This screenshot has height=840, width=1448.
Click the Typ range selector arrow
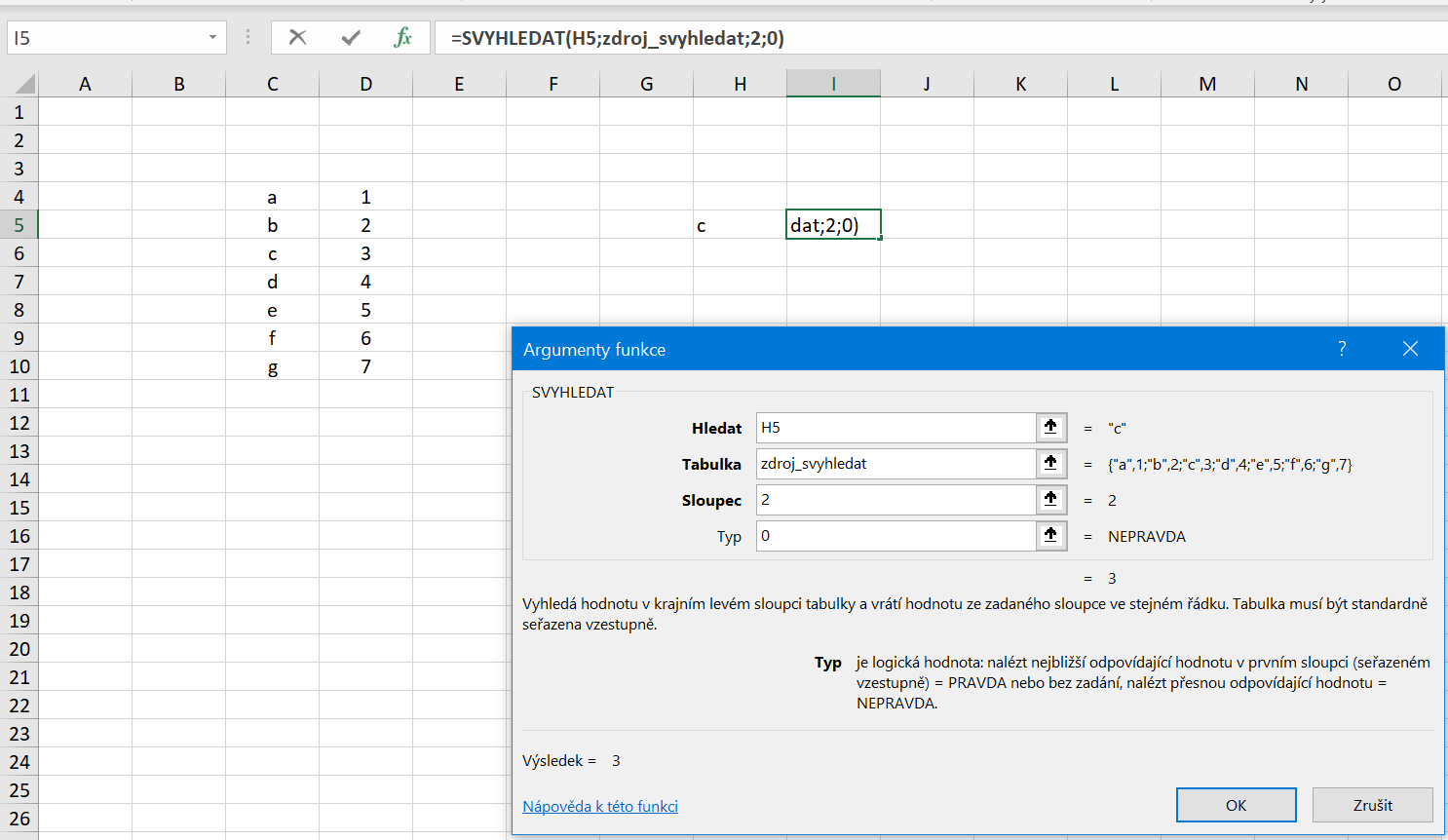pos(1050,536)
